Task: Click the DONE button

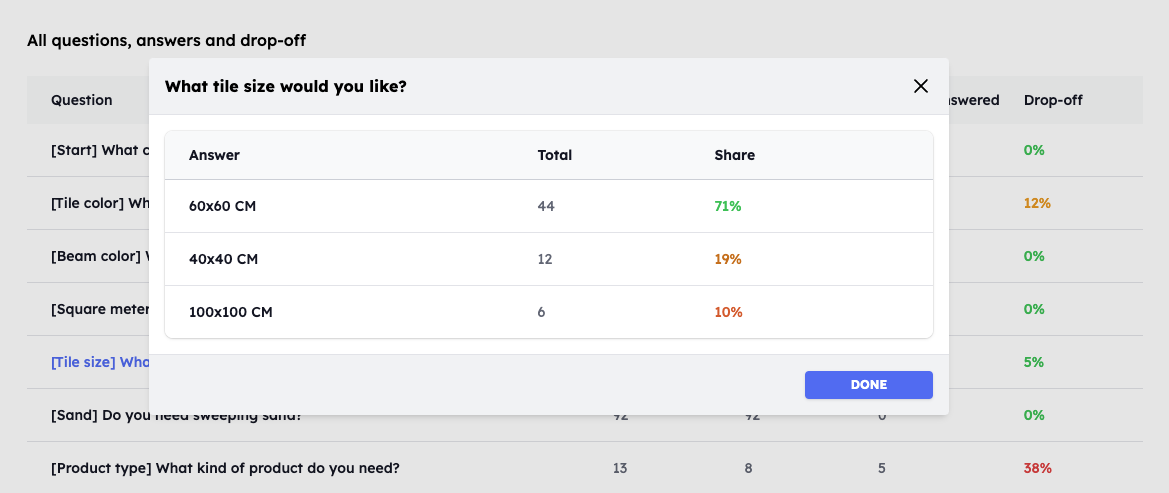Action: pyautogui.click(x=868, y=385)
